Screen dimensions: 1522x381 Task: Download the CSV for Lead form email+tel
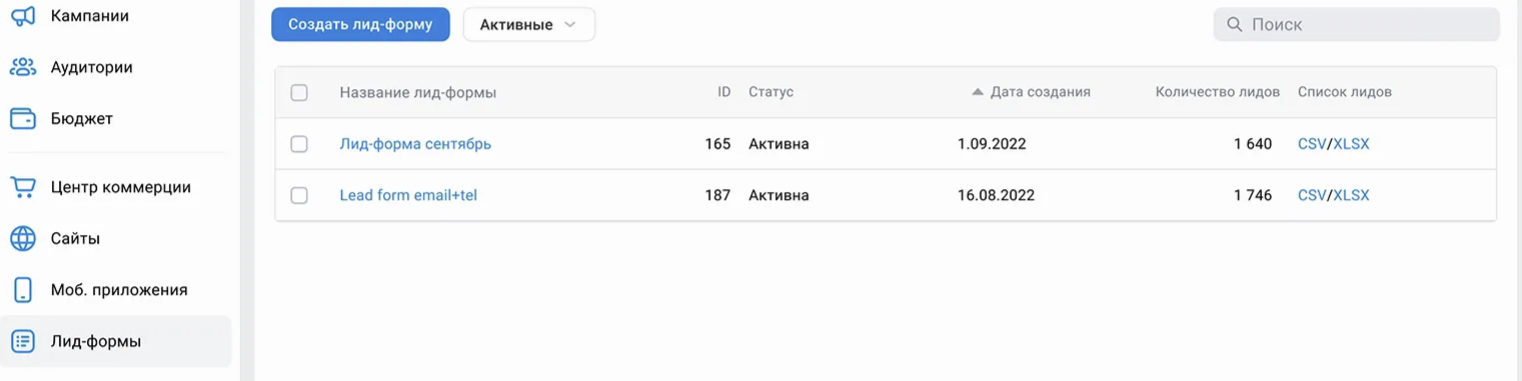[1311, 195]
